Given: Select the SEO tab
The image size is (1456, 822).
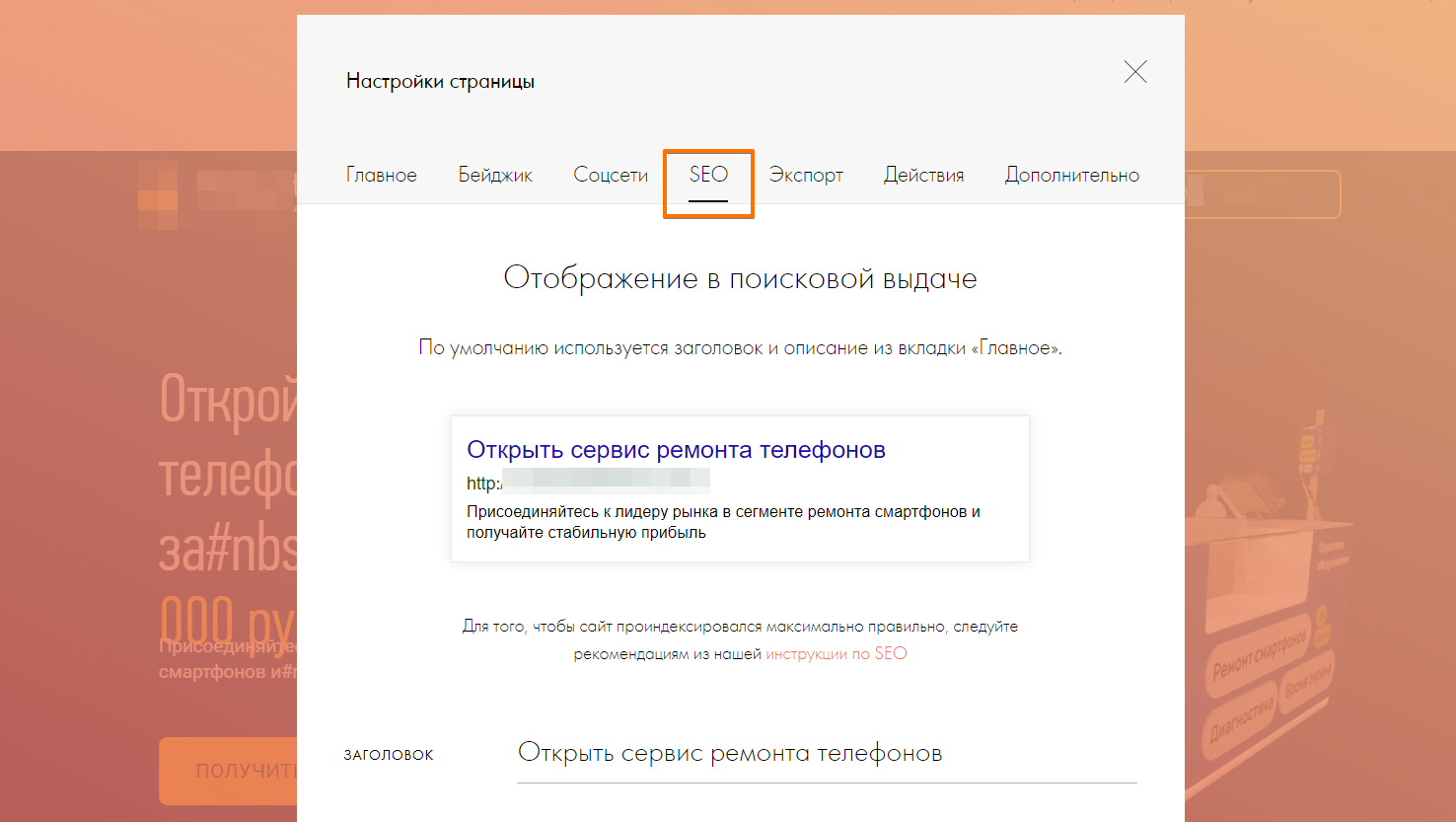Looking at the screenshot, I should click(x=708, y=175).
